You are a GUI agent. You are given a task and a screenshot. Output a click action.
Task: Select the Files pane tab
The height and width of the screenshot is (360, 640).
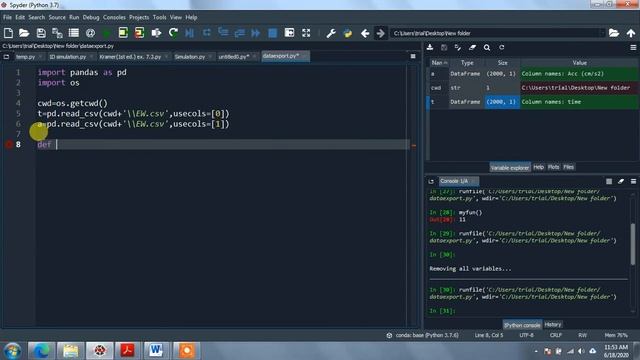pyautogui.click(x=569, y=167)
